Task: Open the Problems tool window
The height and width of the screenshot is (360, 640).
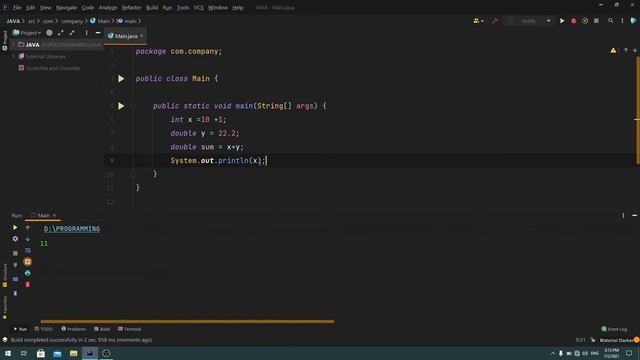Action: (73, 329)
